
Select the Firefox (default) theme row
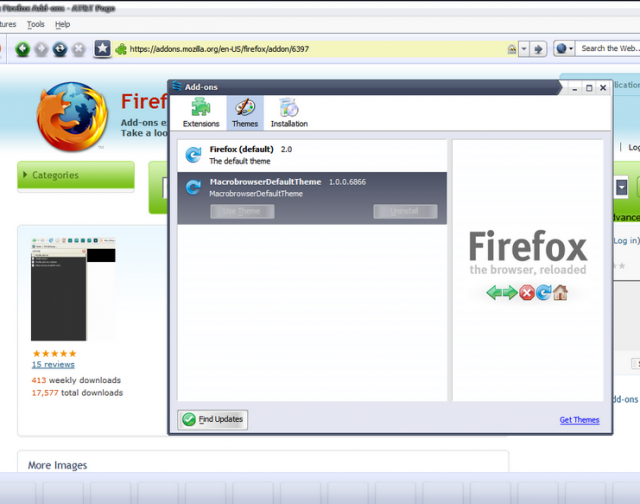point(312,155)
